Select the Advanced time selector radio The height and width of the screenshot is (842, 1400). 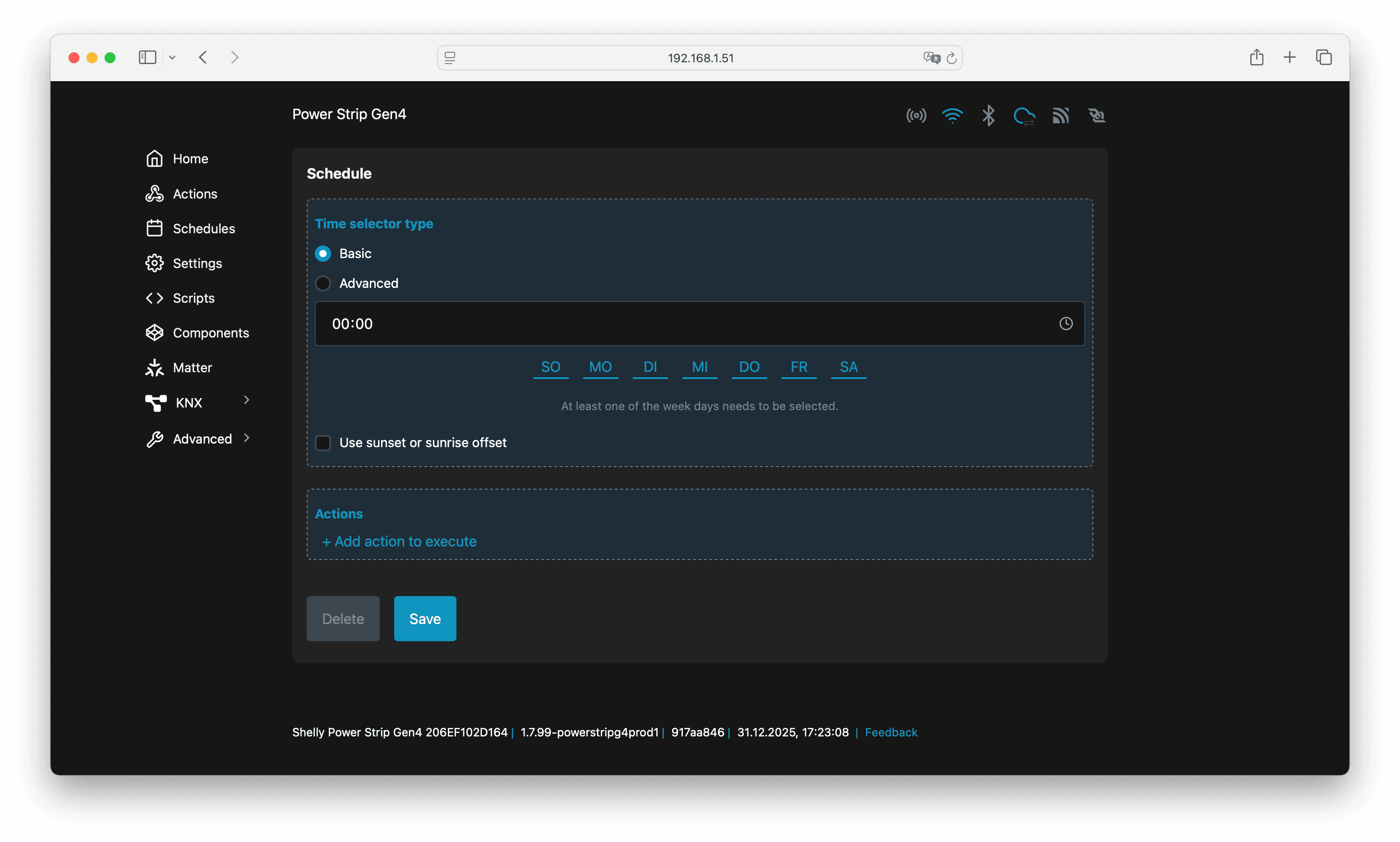point(323,283)
